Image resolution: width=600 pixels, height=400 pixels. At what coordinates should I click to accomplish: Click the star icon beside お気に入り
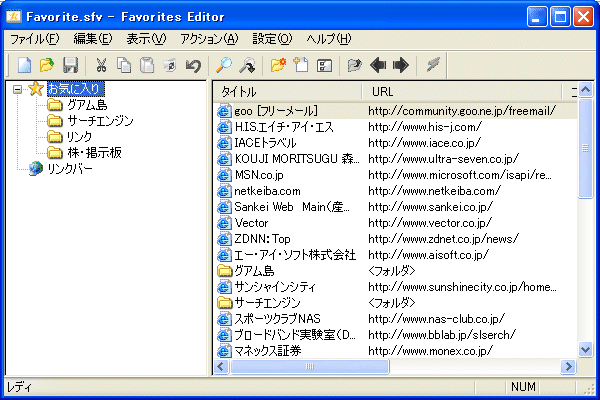pos(36,89)
